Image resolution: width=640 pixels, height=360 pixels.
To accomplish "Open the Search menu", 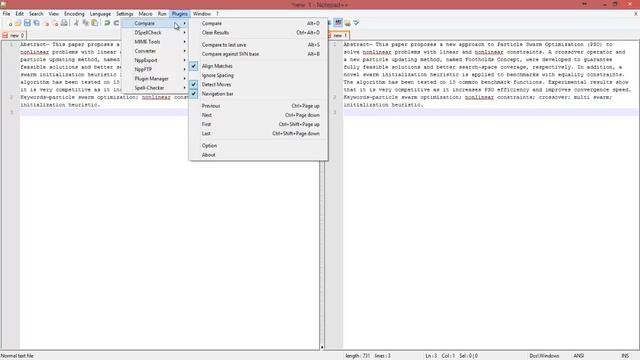I will (36, 14).
